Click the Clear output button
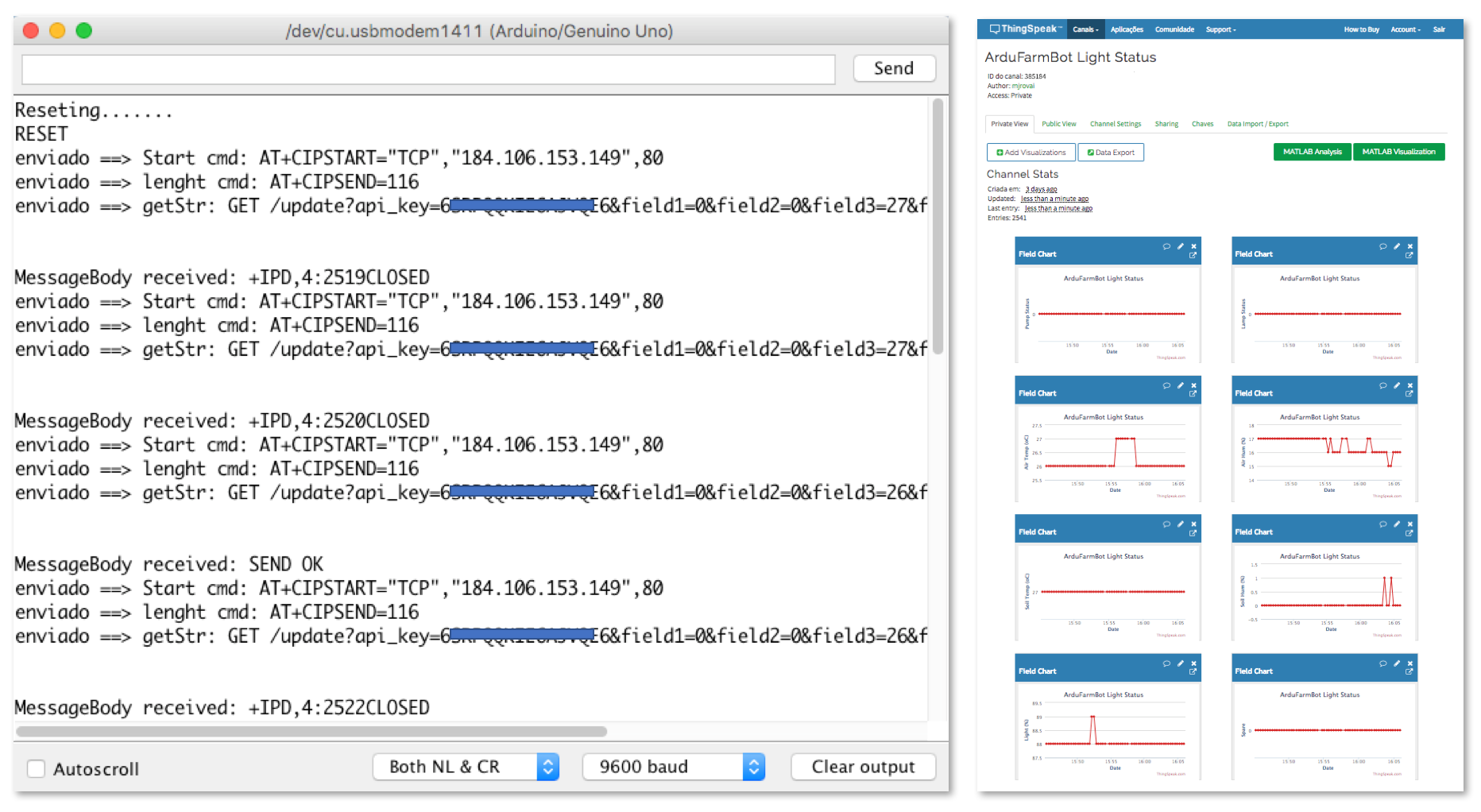 863,767
